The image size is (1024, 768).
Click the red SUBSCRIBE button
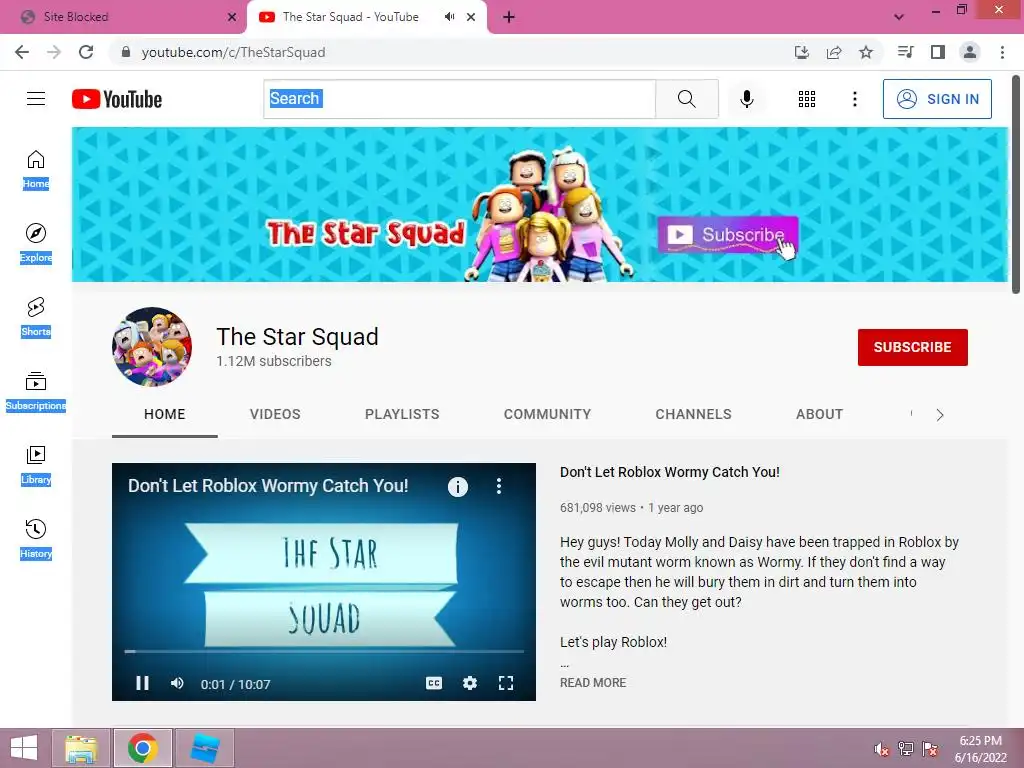(912, 347)
